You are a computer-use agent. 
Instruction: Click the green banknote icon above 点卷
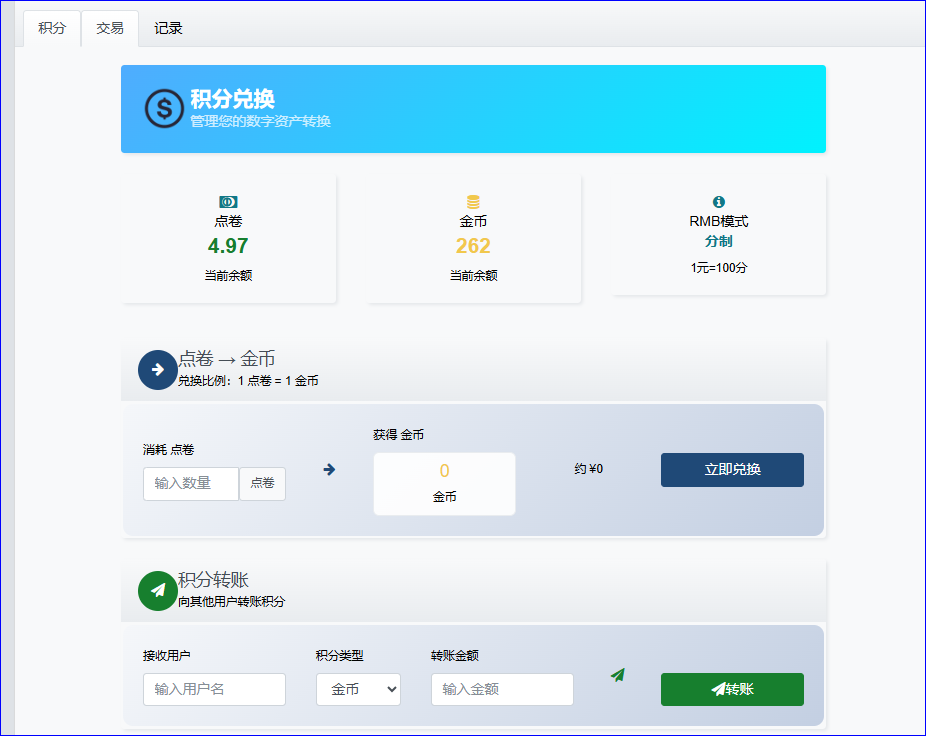228,202
